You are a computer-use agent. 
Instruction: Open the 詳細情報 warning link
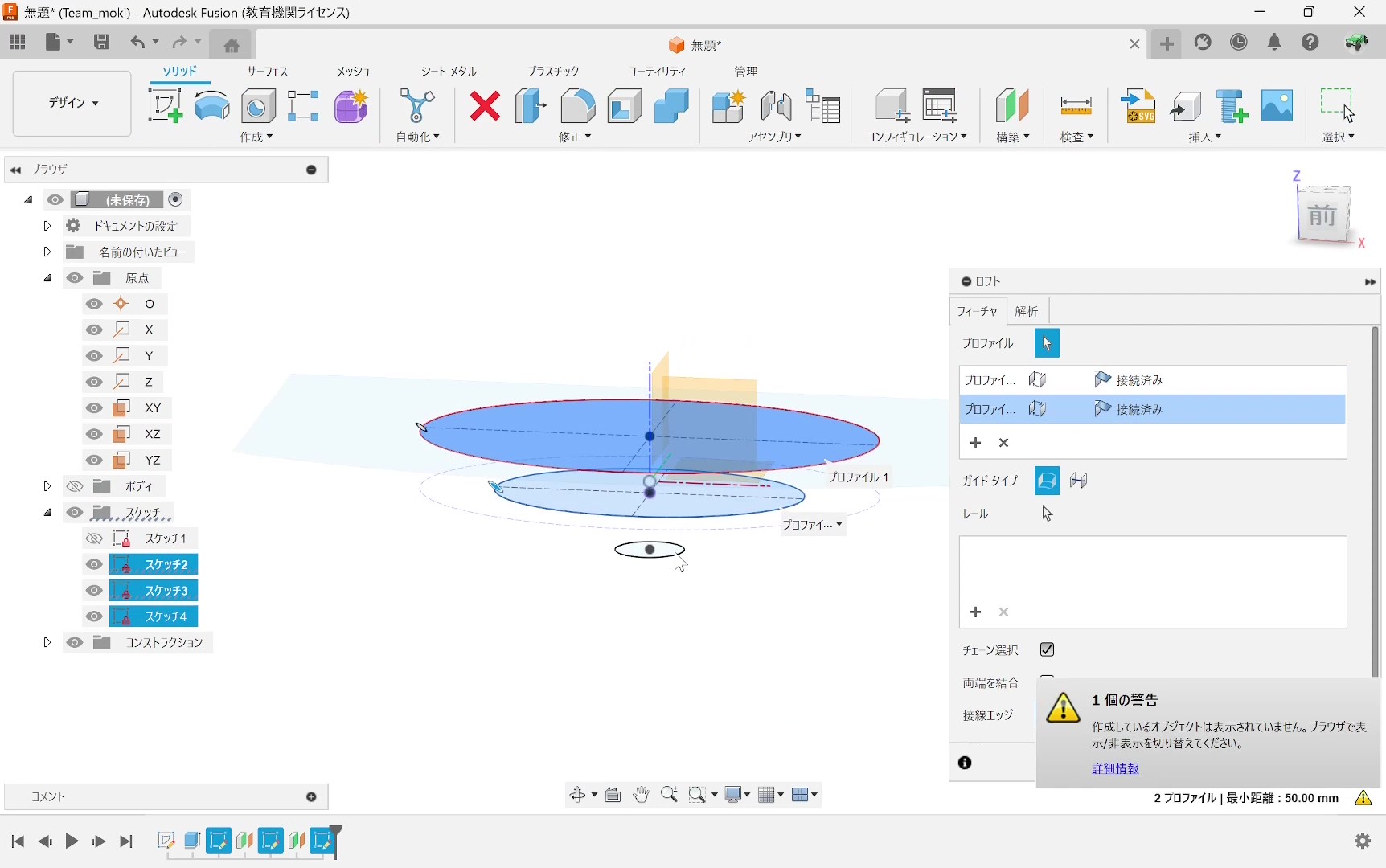coord(1115,769)
